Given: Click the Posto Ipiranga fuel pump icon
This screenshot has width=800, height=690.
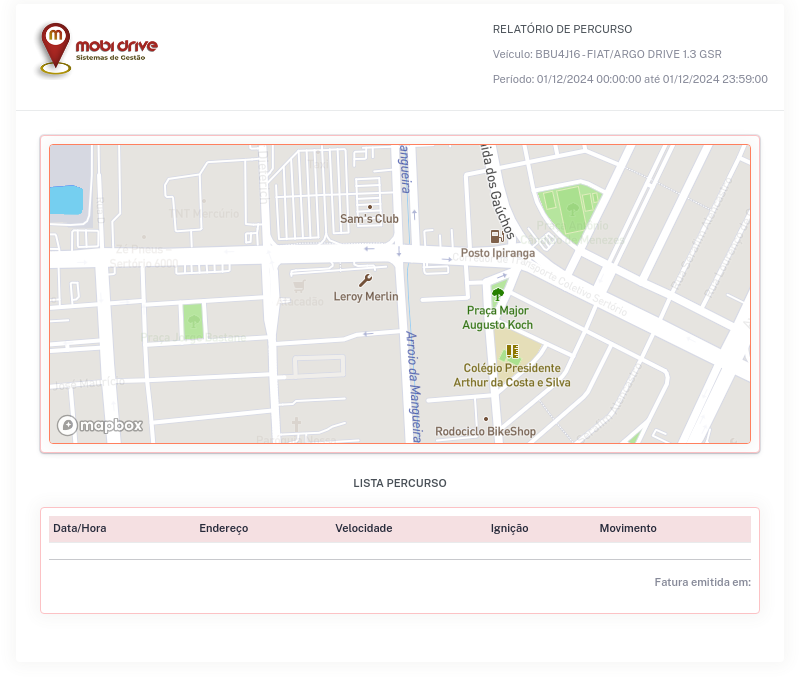Looking at the screenshot, I should [495, 237].
